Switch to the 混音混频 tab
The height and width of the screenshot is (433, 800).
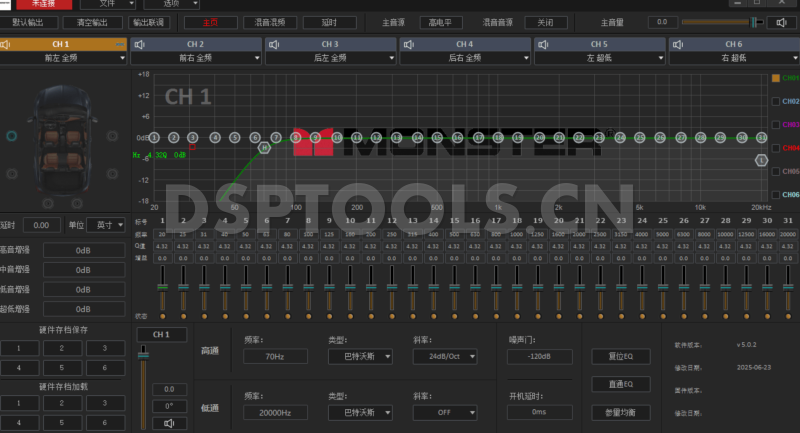click(x=270, y=22)
